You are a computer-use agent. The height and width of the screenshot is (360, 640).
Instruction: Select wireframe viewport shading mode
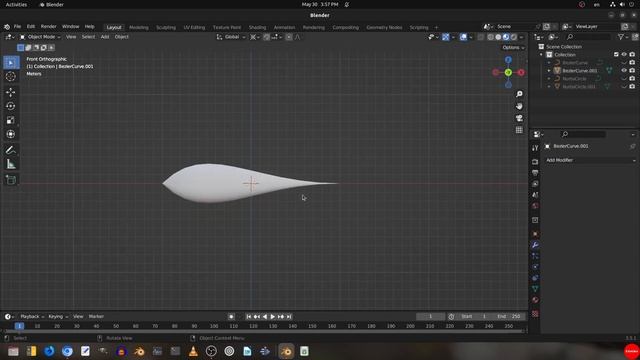coord(491,37)
